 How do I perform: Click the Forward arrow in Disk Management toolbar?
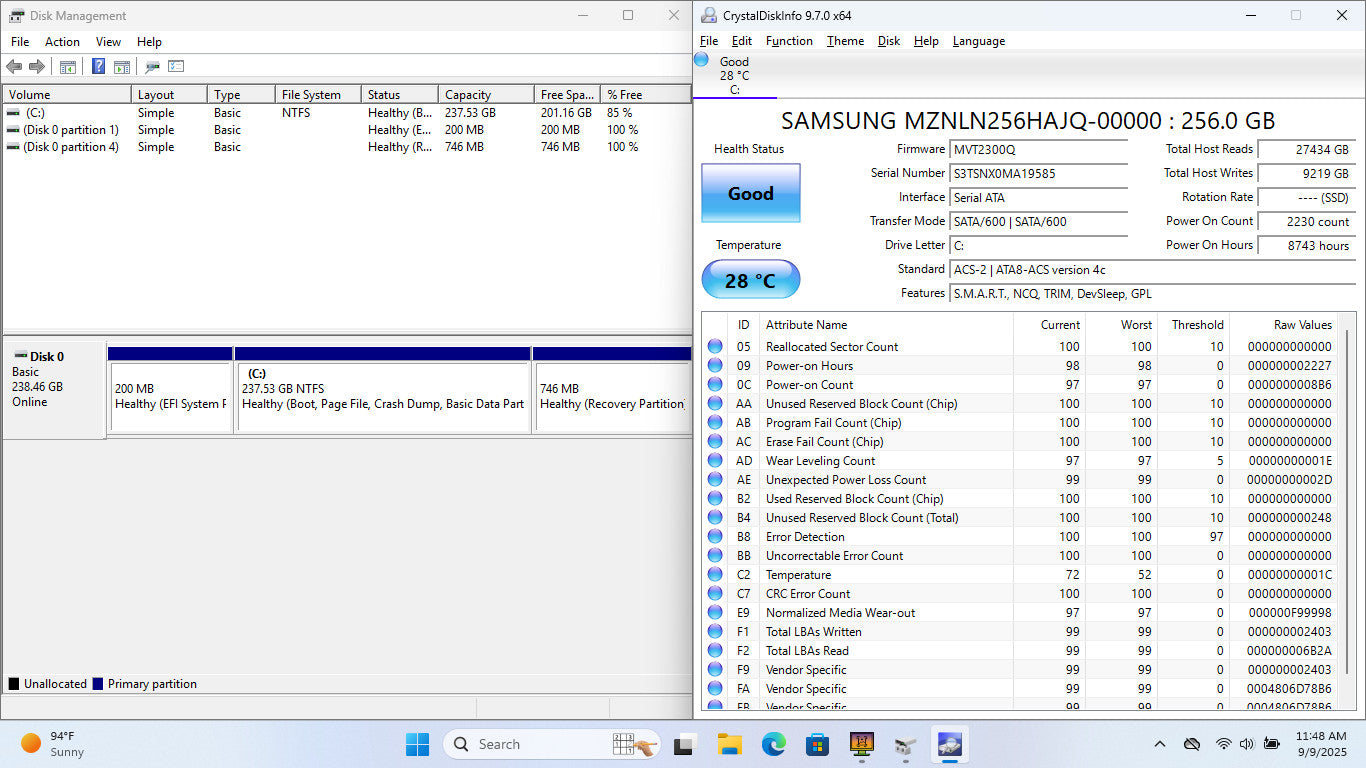37,67
